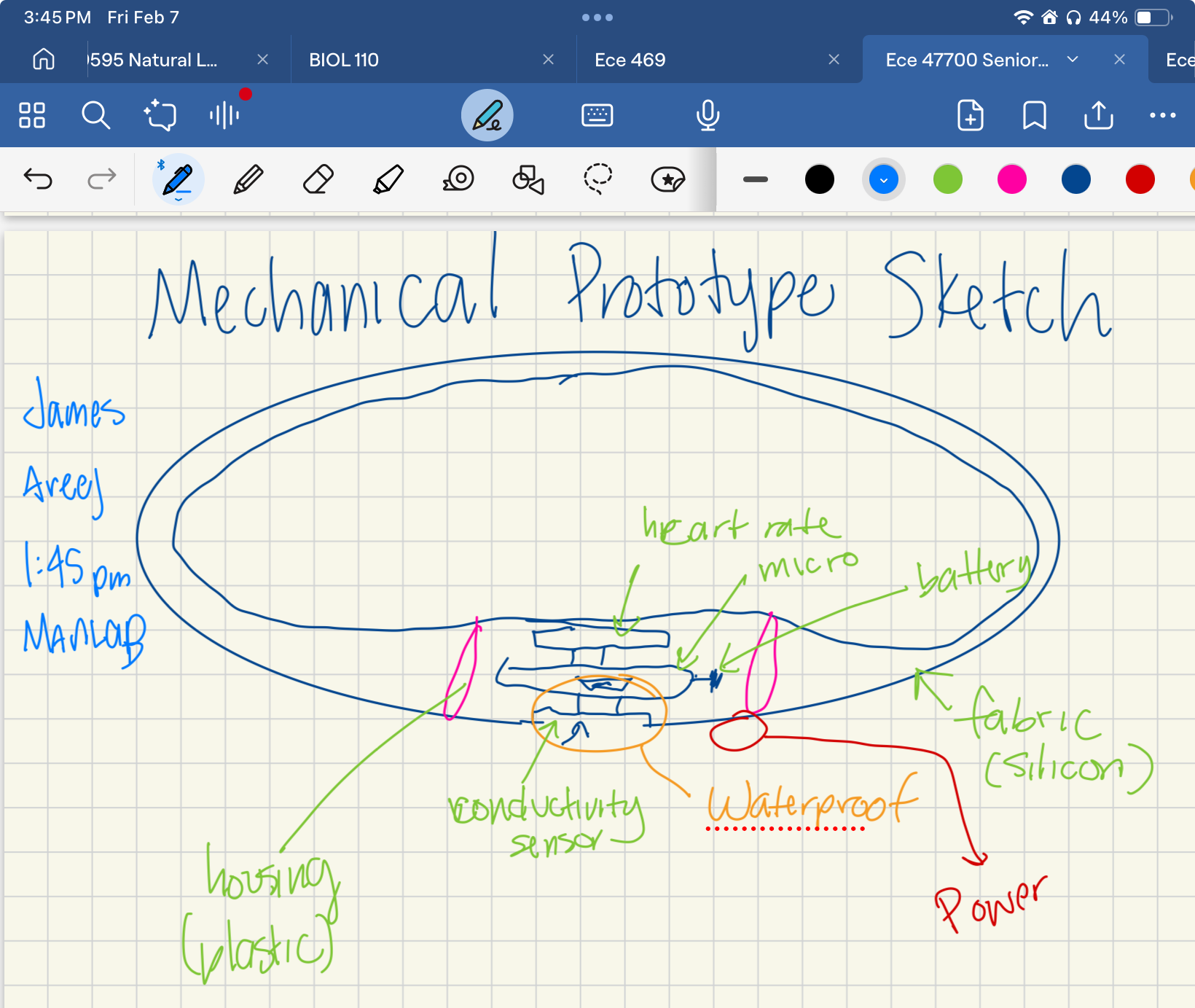Select the lasso selection tool
The image size is (1195, 1008).
tap(597, 179)
